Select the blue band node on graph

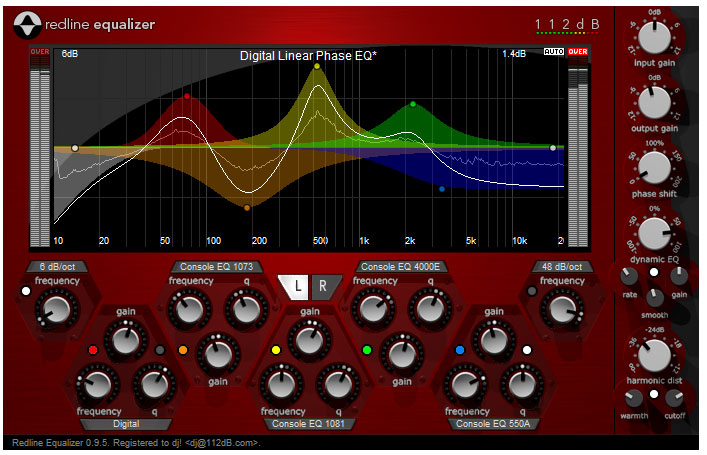point(442,189)
